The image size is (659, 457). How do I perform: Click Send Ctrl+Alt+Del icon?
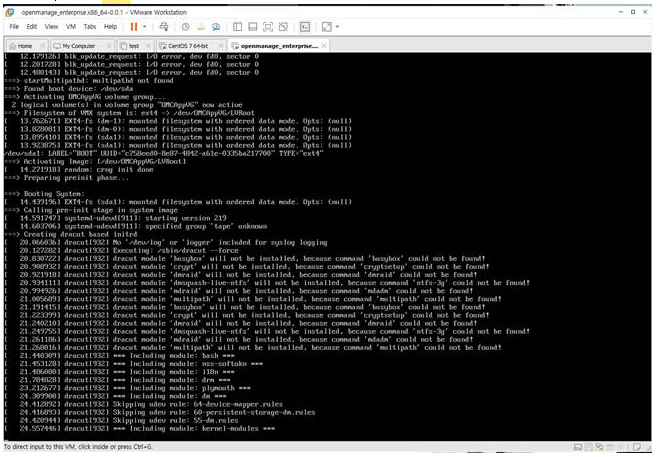point(163,27)
